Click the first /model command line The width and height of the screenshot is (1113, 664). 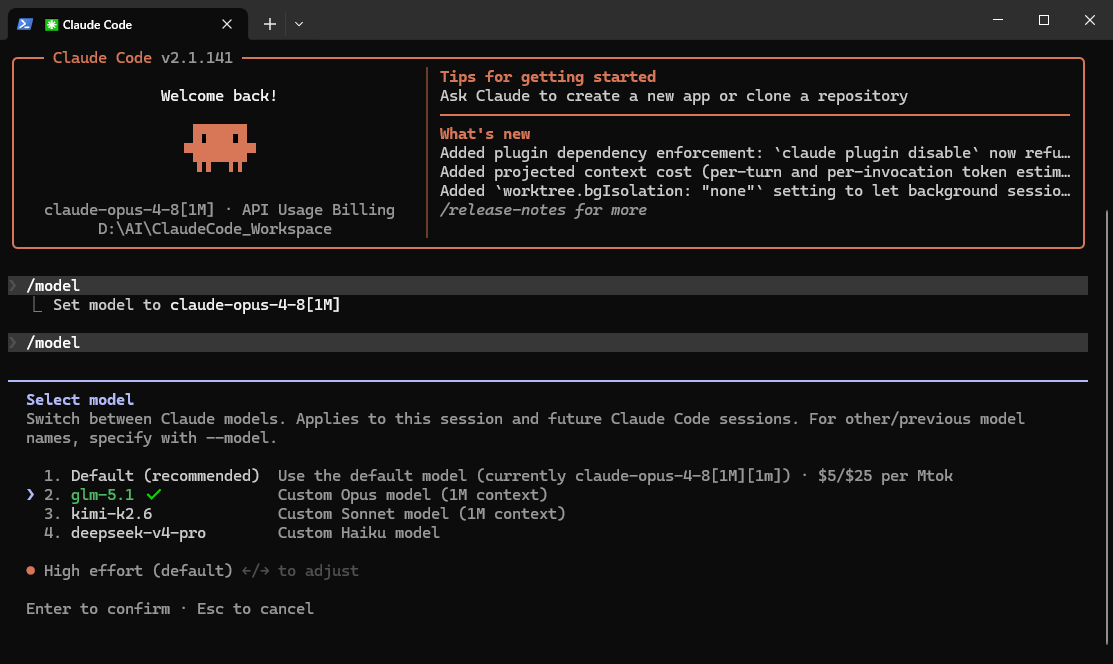[x=548, y=285]
